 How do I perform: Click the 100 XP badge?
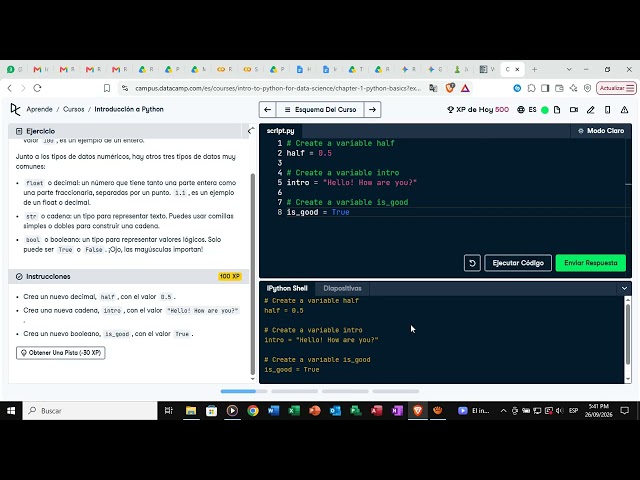coord(230,276)
